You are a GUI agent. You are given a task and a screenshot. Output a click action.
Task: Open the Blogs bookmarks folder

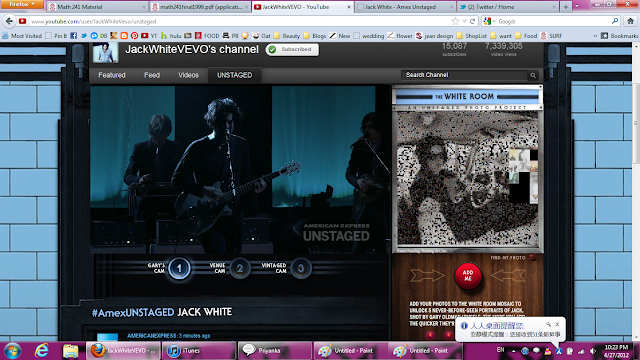[x=315, y=36]
